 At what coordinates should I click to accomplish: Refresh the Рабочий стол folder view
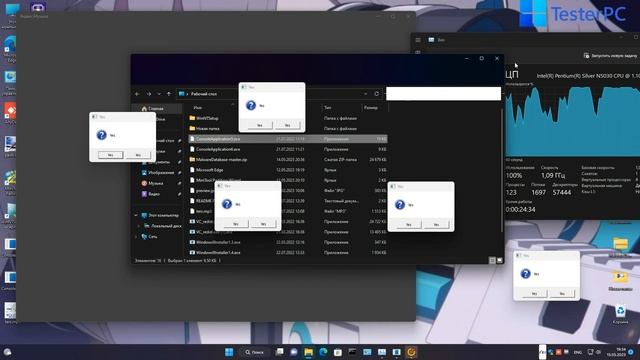pos(376,94)
